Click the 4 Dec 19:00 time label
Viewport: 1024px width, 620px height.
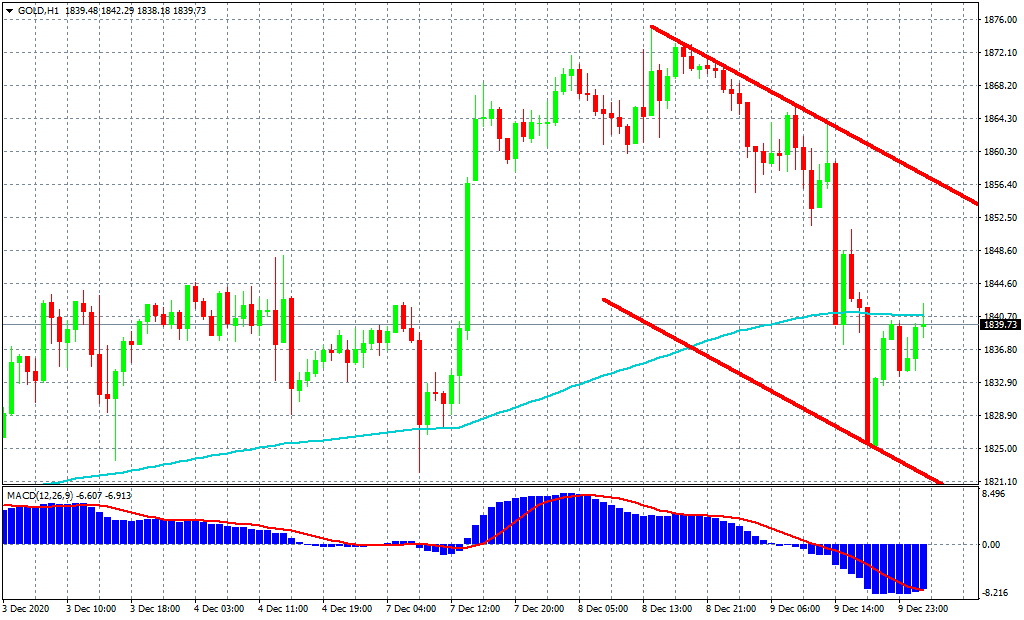point(347,608)
